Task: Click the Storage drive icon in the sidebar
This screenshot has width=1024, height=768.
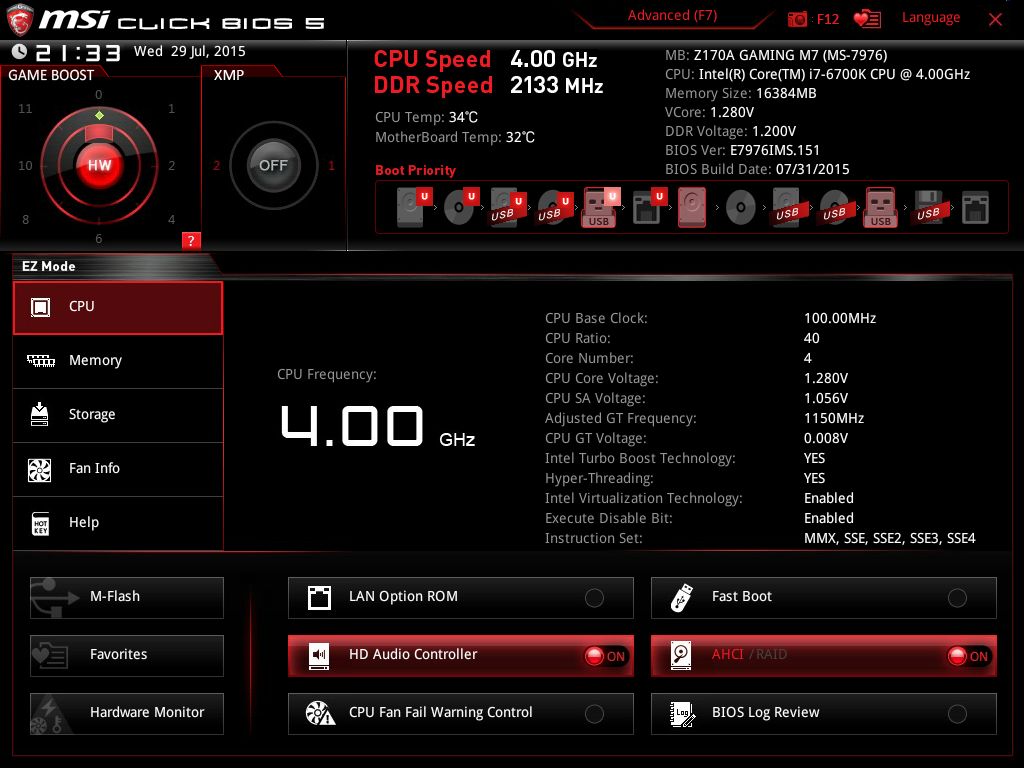Action: 39,414
